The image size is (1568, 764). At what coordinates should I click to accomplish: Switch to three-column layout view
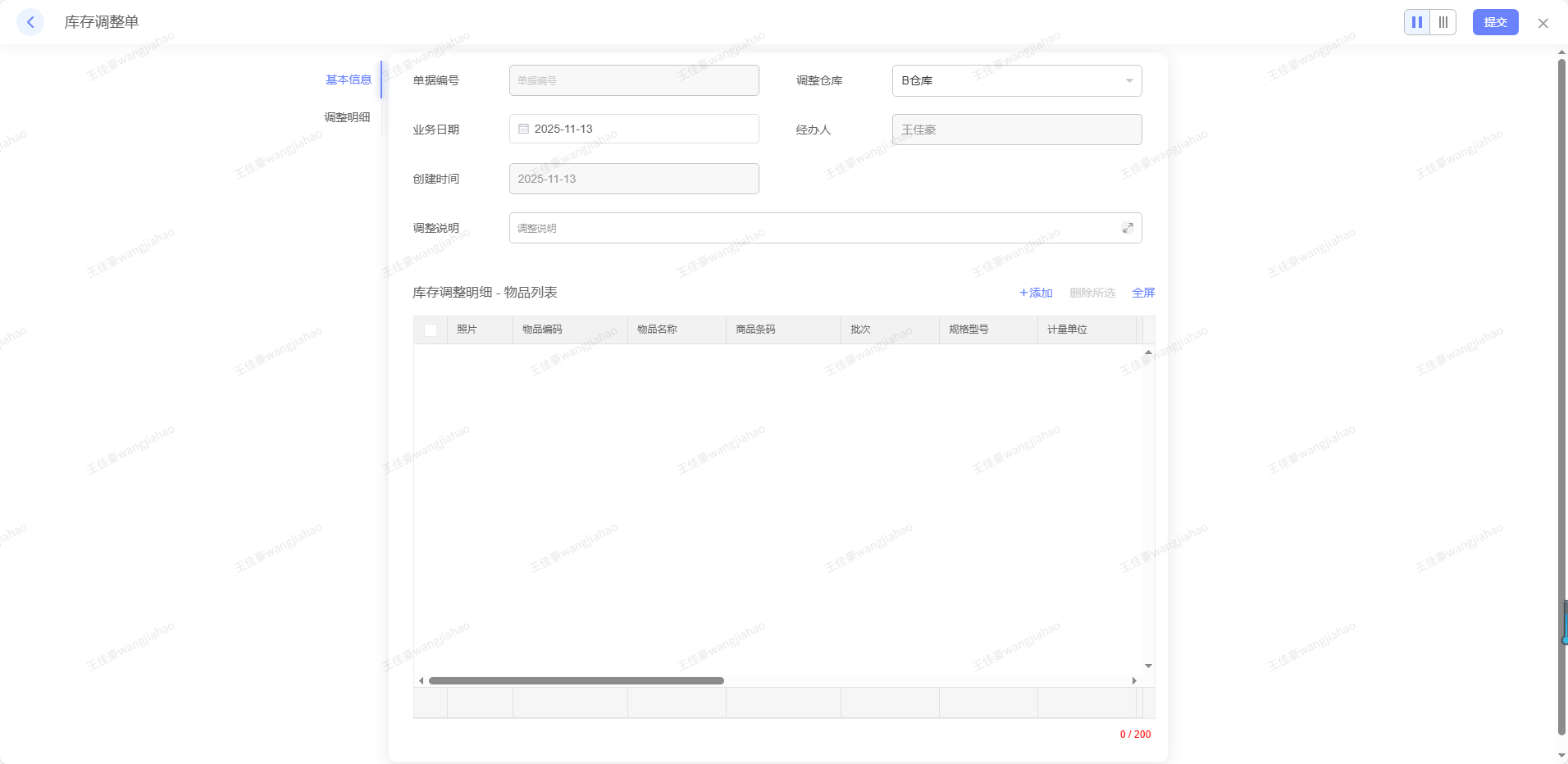[x=1443, y=22]
